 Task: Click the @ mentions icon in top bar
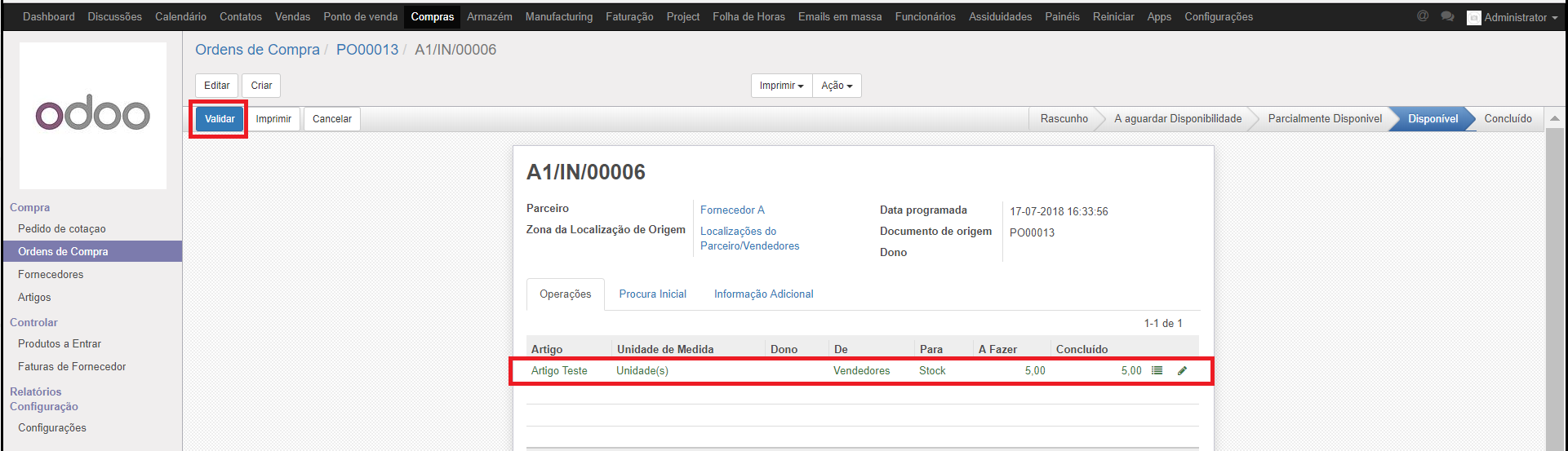point(1423,16)
